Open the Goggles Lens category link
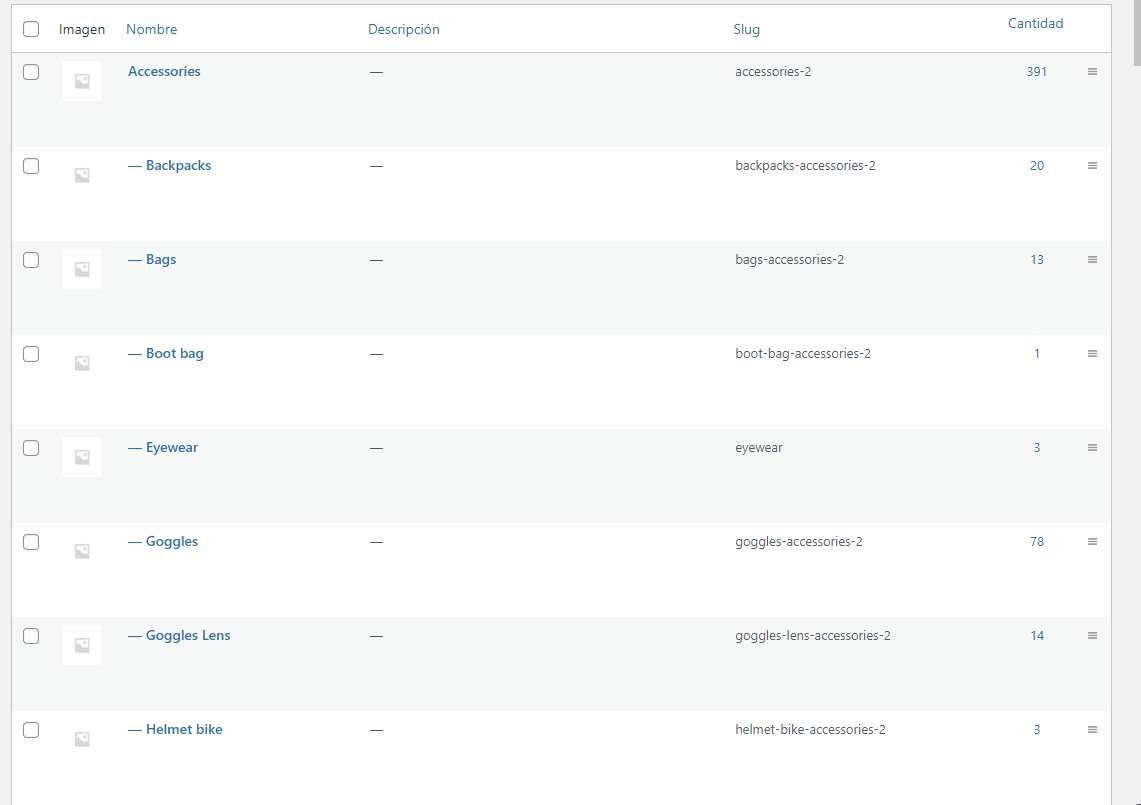 coord(179,635)
